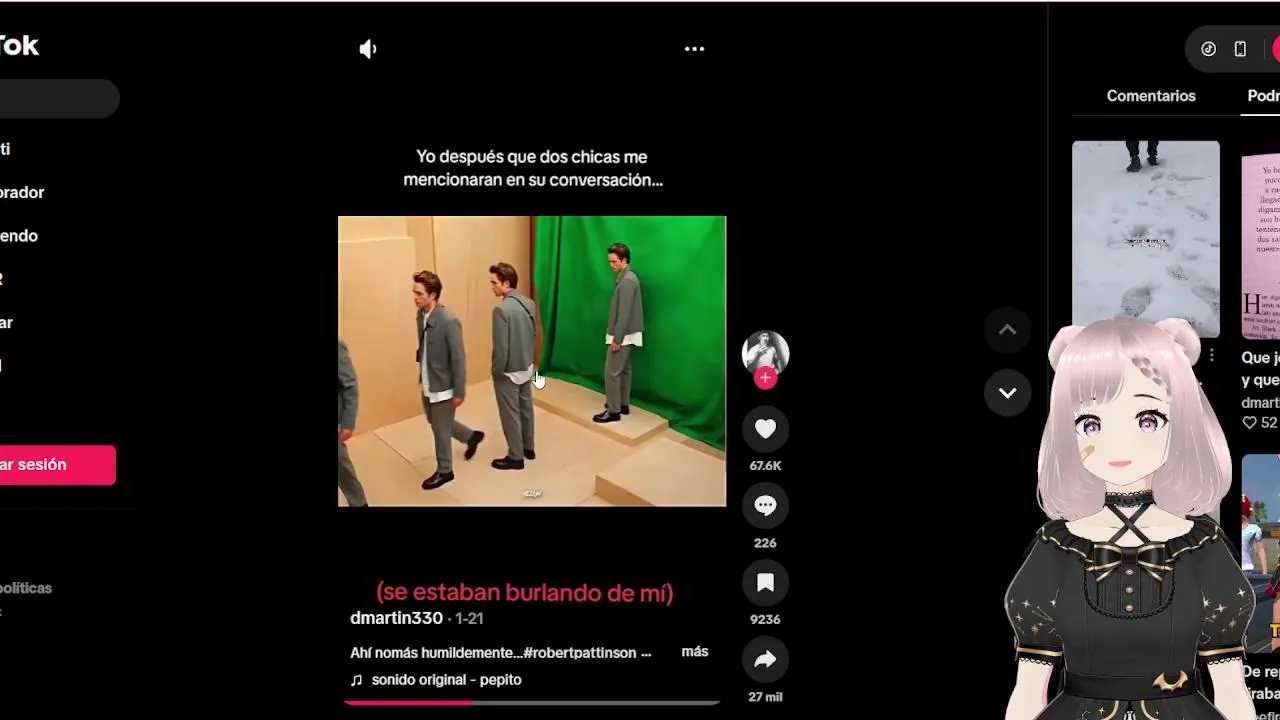Screen dimensions: 1280x720
Task: Click the get app phone icon
Action: point(1240,49)
